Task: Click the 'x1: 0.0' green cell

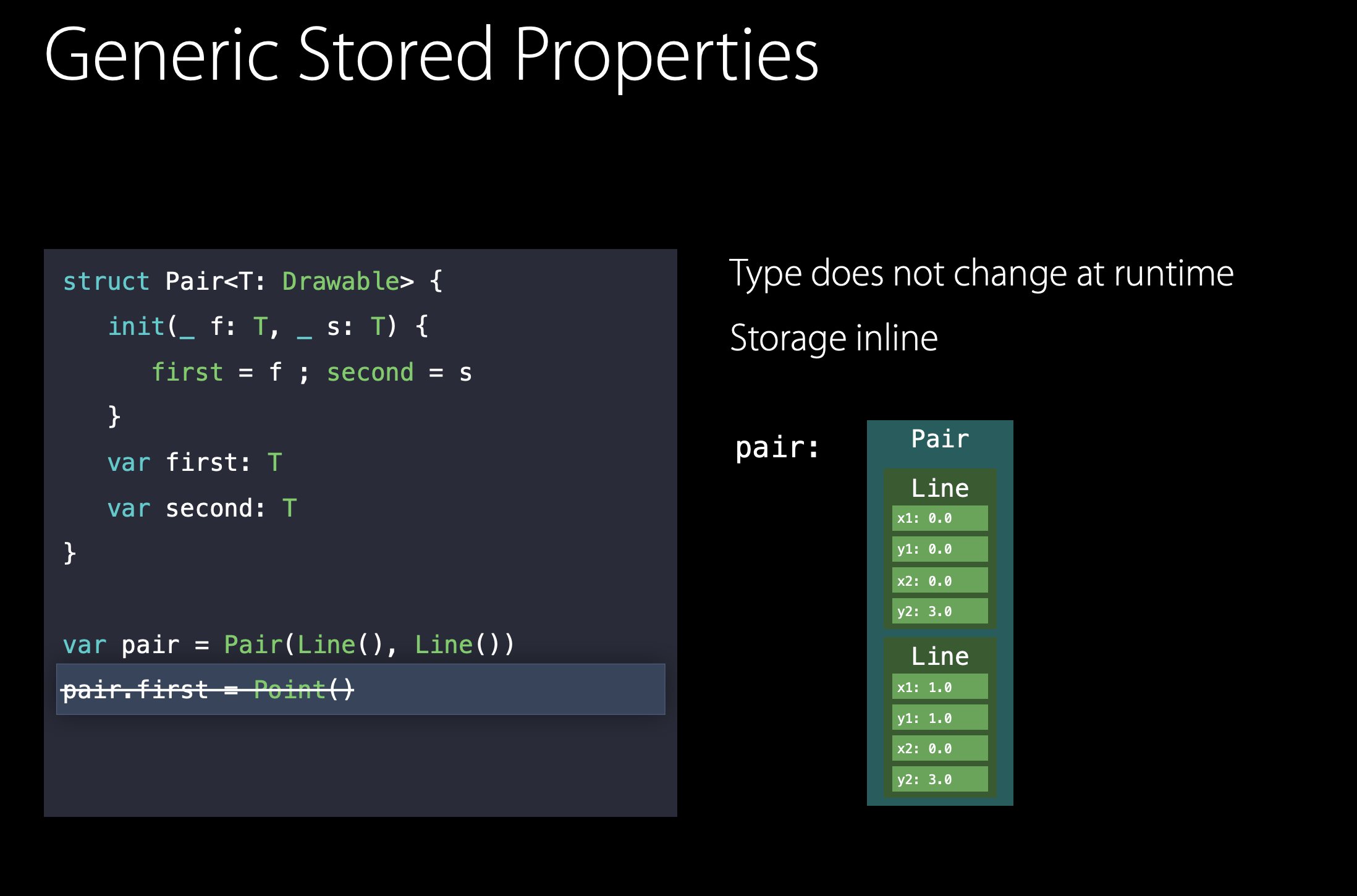Action: pyautogui.click(x=939, y=518)
